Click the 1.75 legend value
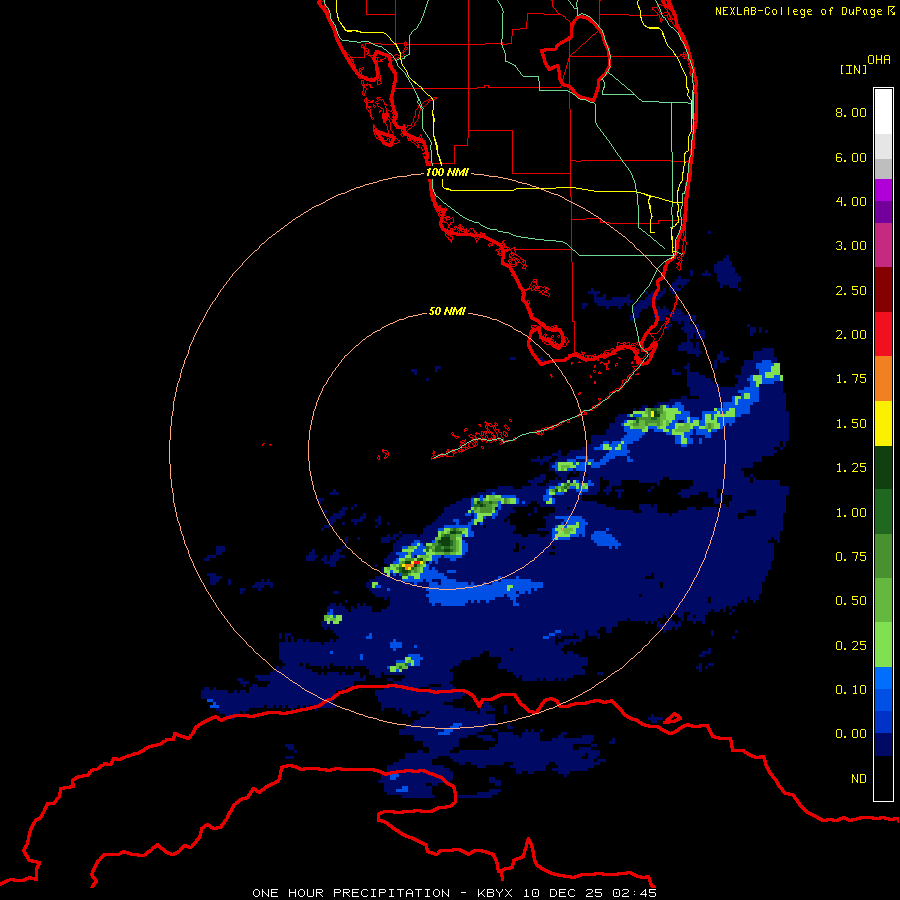This screenshot has width=900, height=900. [851, 379]
